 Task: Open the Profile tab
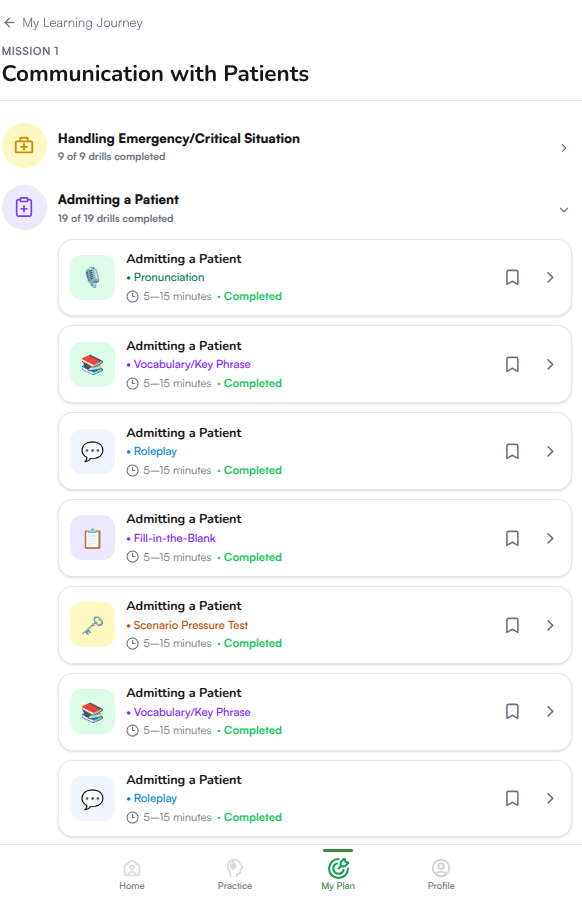pyautogui.click(x=441, y=874)
